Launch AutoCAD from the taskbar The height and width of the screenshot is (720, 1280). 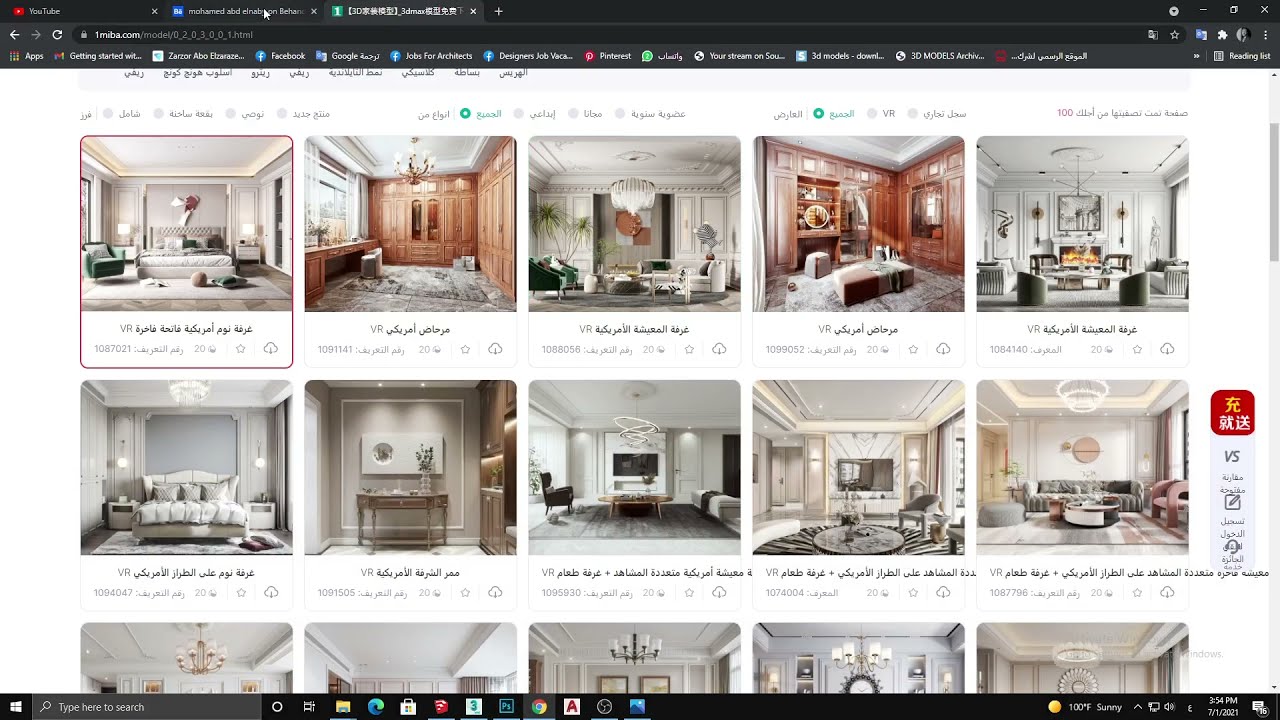click(x=572, y=707)
